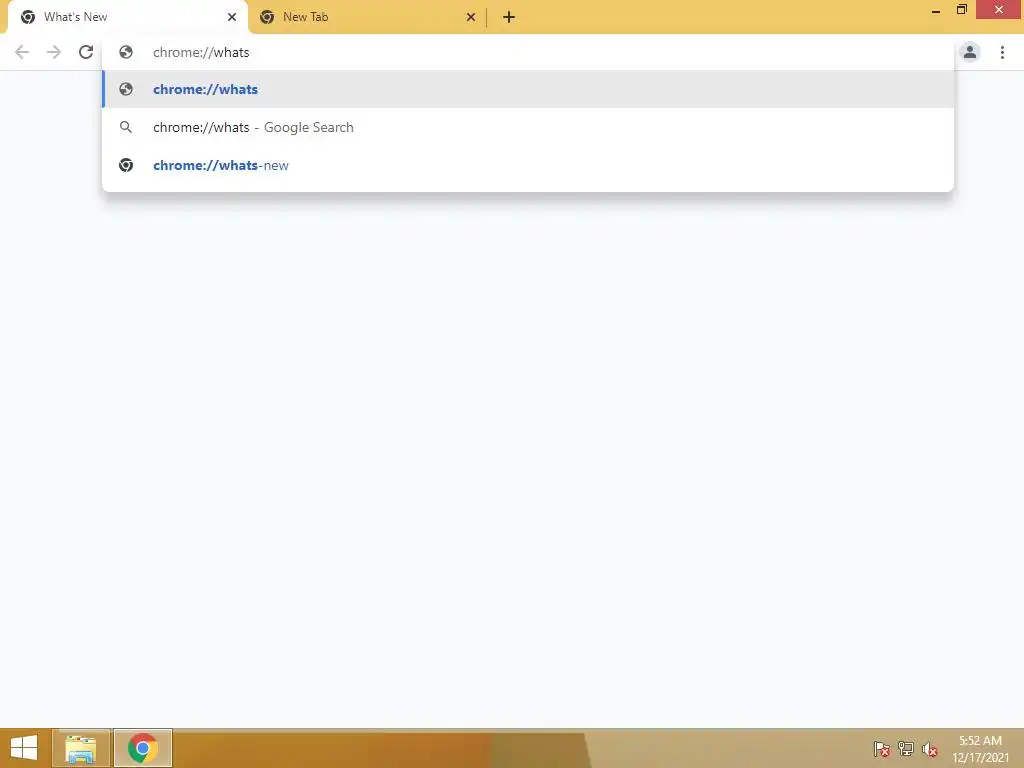The height and width of the screenshot is (768, 1024).
Task: Click the magnifier icon beside Google Search suggestion
Action: pyautogui.click(x=126, y=127)
